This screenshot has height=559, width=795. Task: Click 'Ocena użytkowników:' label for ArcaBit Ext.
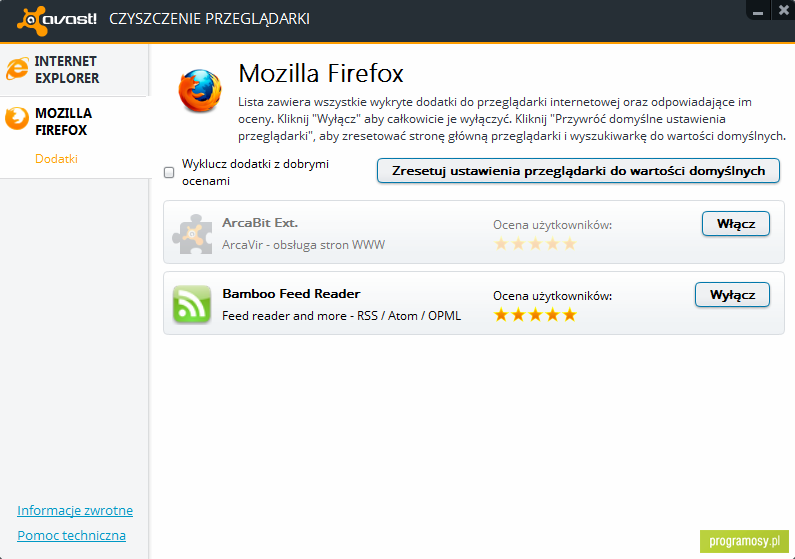point(553,225)
